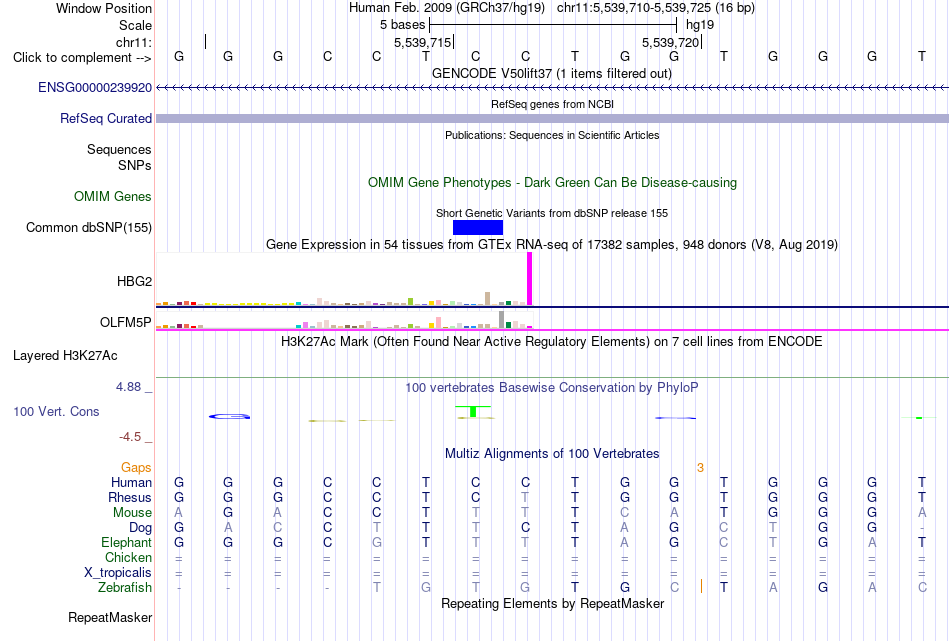
Task: Click 'Publications: Sequences in Scientific Articles' title
Action: (552, 135)
